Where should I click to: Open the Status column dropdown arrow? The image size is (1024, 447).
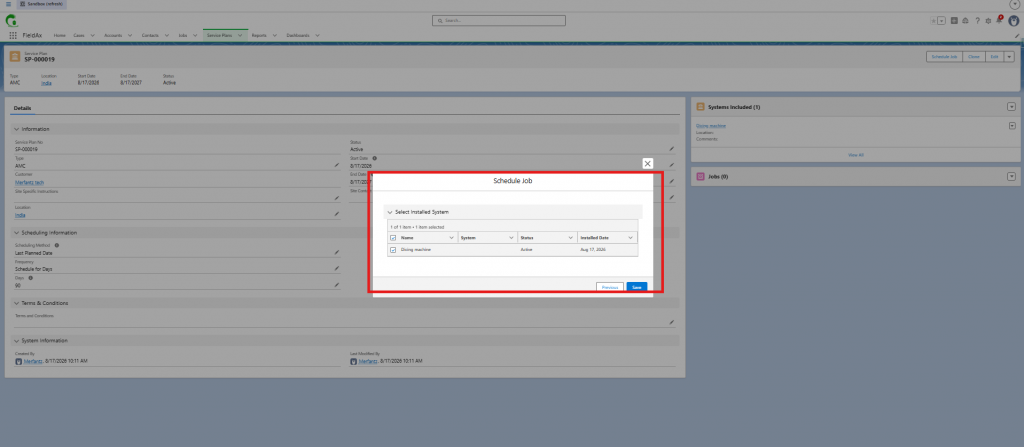(570, 238)
